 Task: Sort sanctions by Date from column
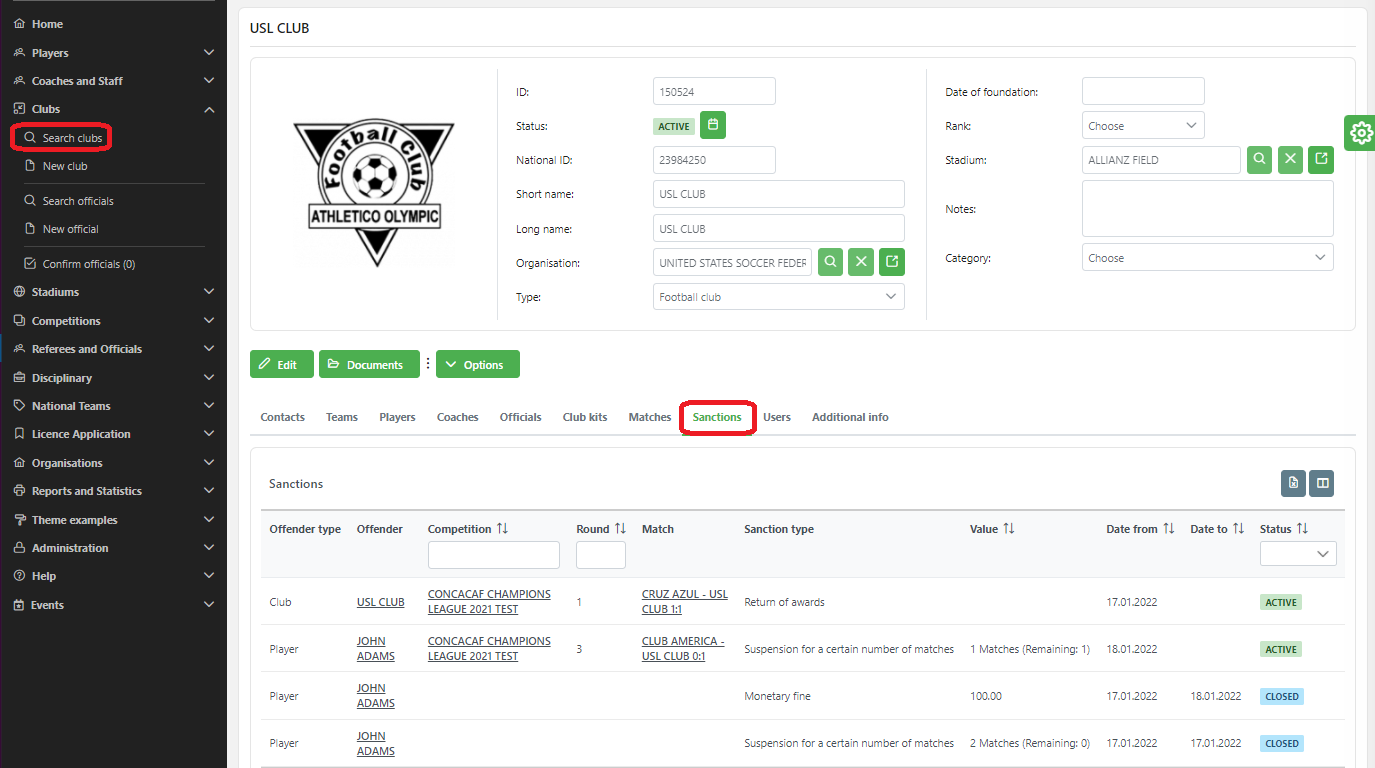point(1168,529)
